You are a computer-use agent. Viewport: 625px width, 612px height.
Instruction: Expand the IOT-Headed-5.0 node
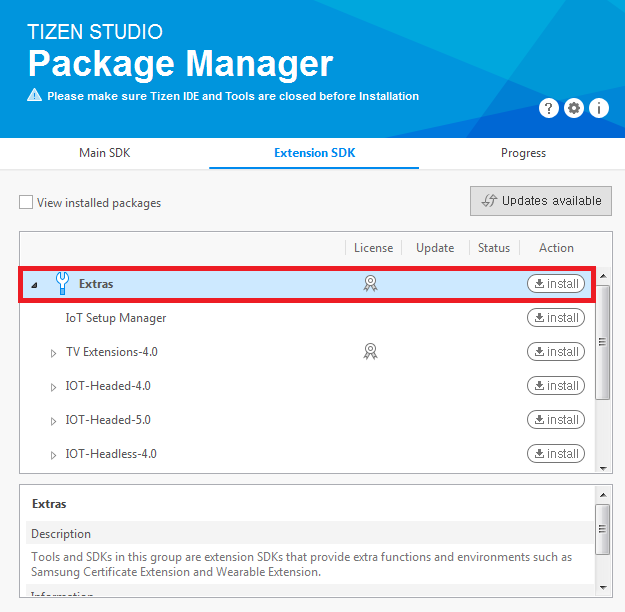click(54, 421)
